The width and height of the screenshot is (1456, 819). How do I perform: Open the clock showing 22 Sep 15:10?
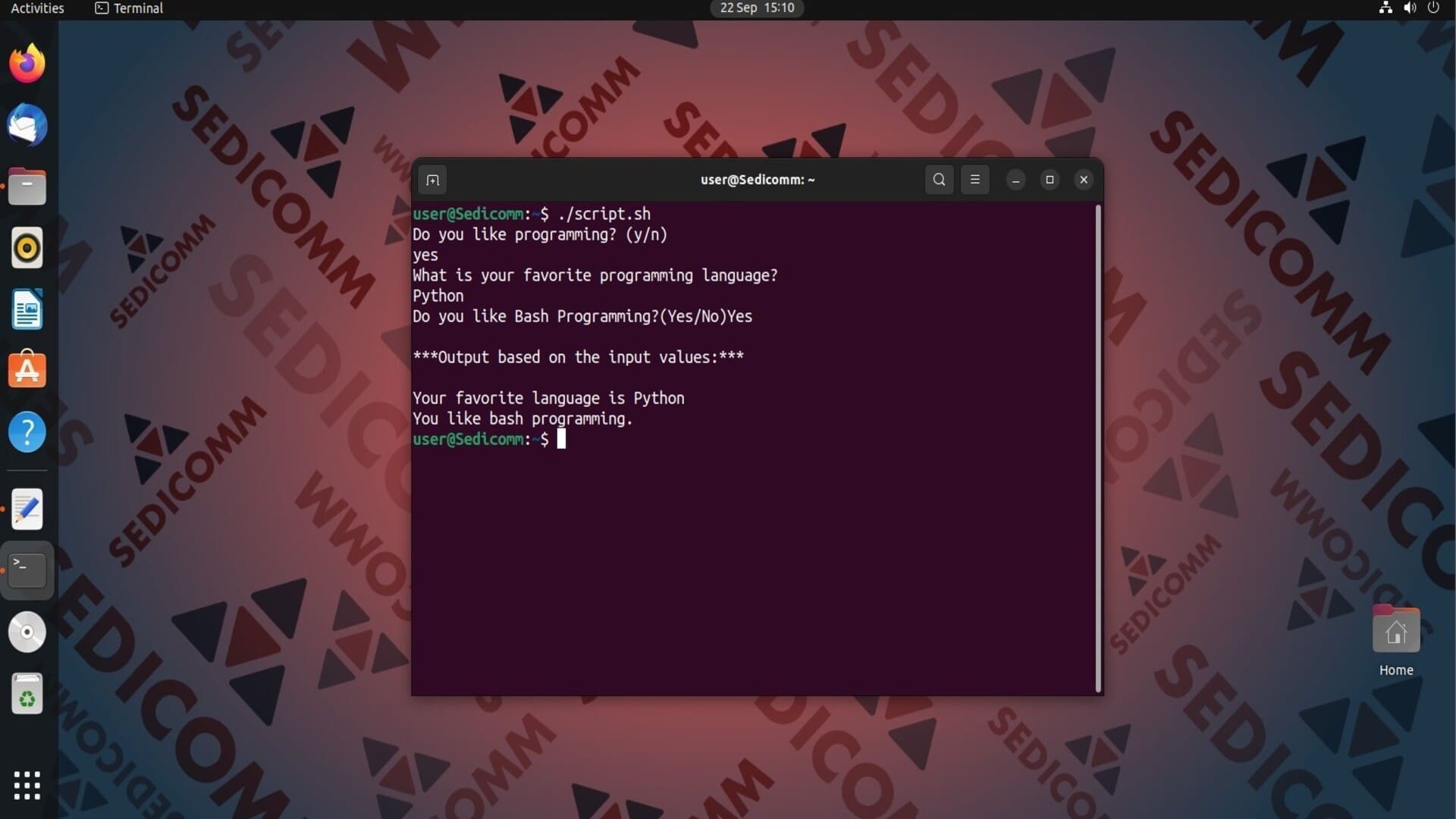757,8
